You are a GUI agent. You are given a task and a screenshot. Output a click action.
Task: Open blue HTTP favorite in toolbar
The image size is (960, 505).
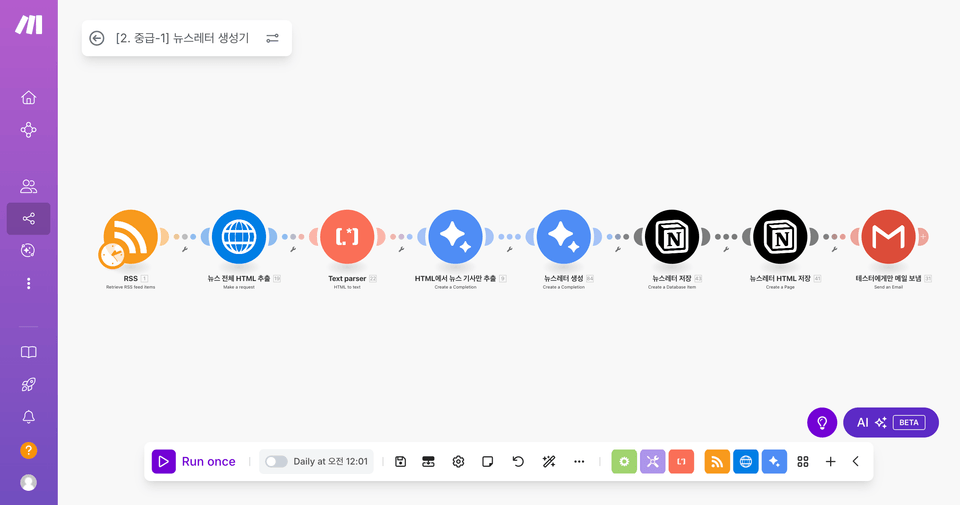coord(746,462)
